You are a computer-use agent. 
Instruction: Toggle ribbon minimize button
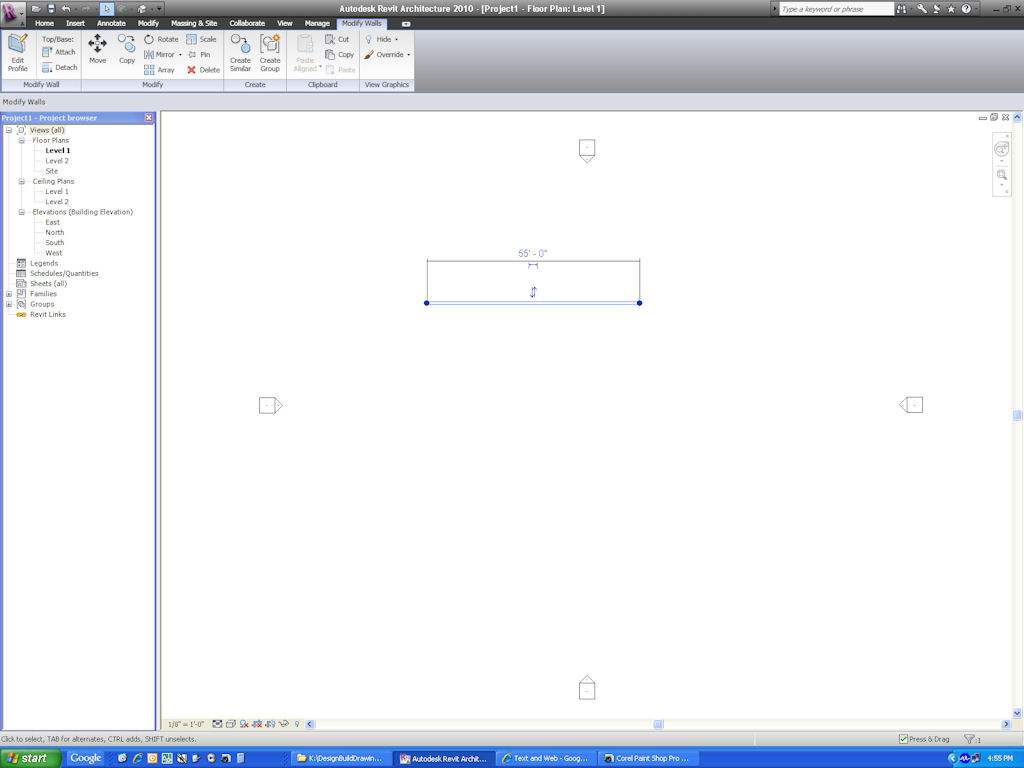[406, 24]
